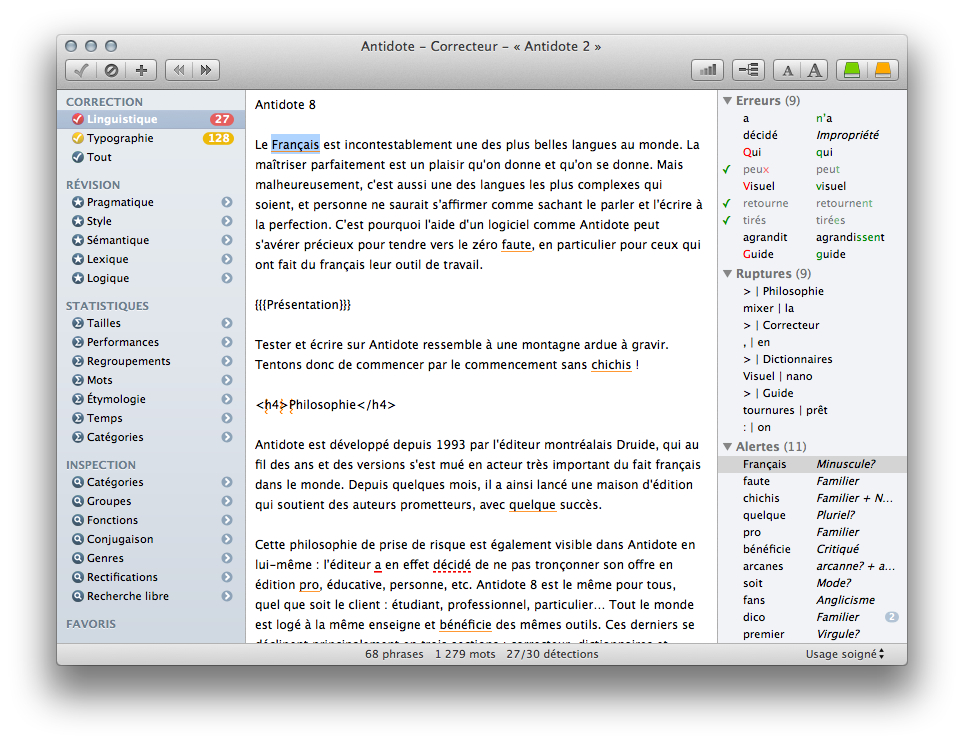
Task: Open the orange guides book icon
Action: [x=883, y=70]
